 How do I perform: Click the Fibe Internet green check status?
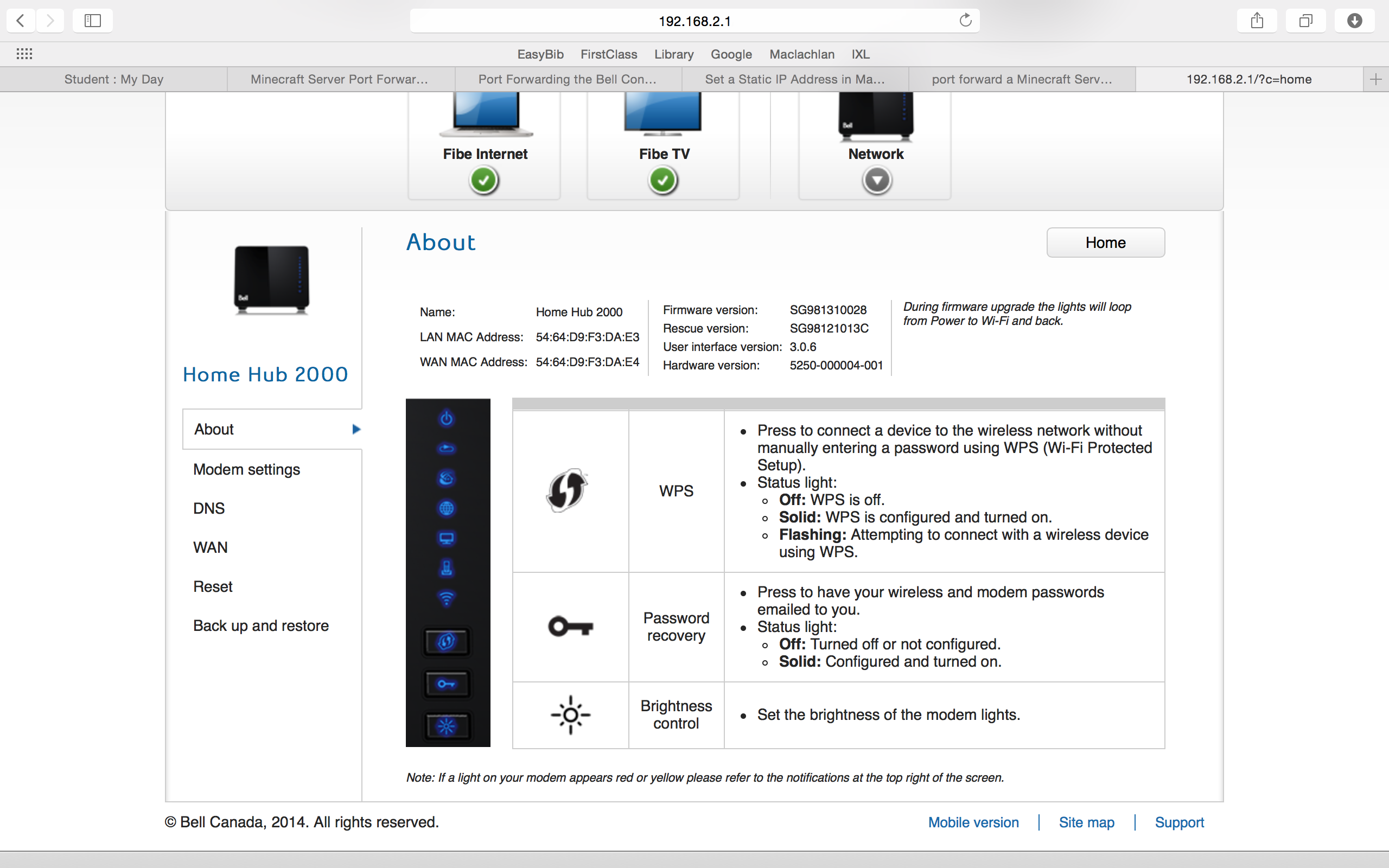coord(484,180)
